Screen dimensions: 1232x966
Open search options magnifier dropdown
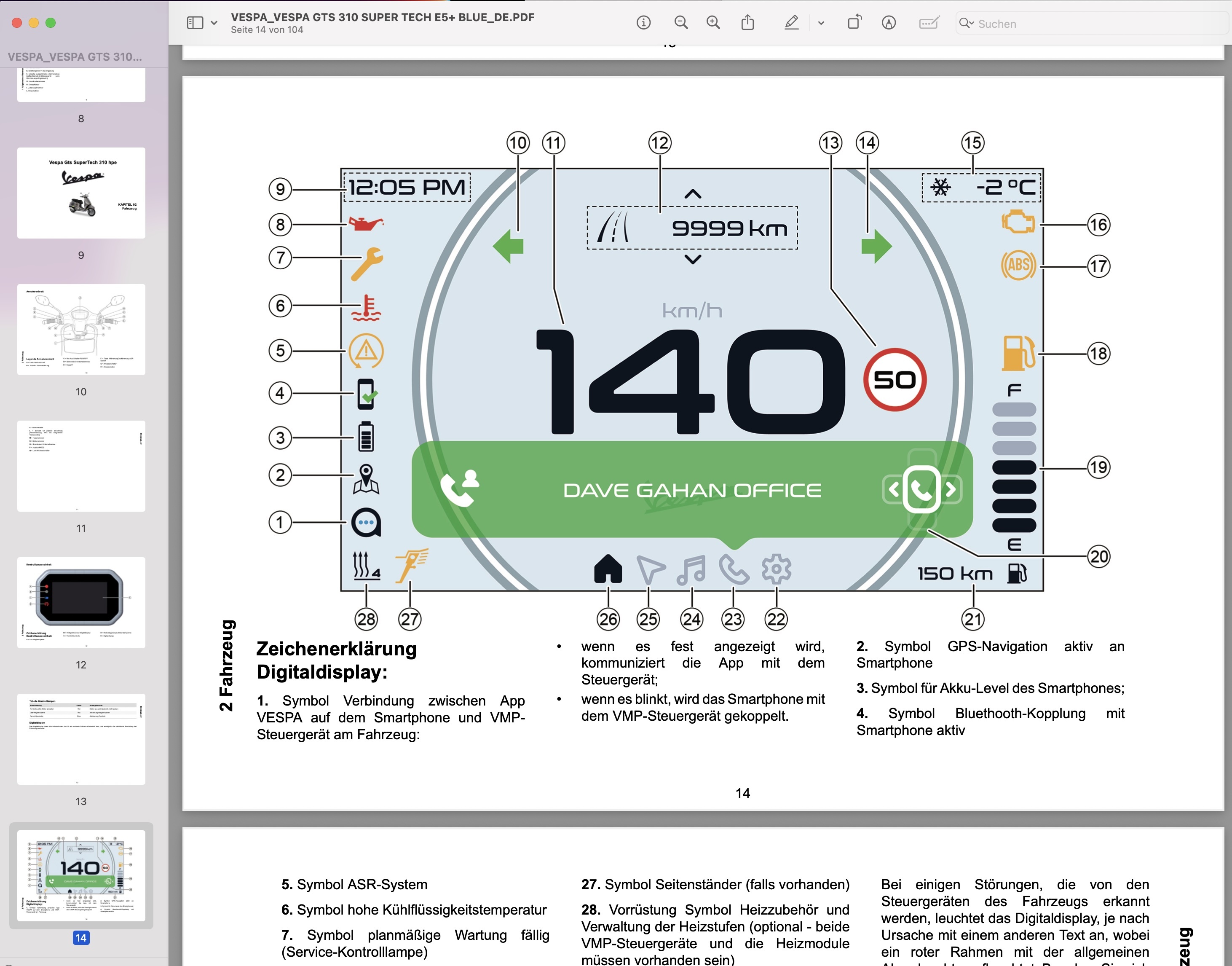tap(966, 23)
